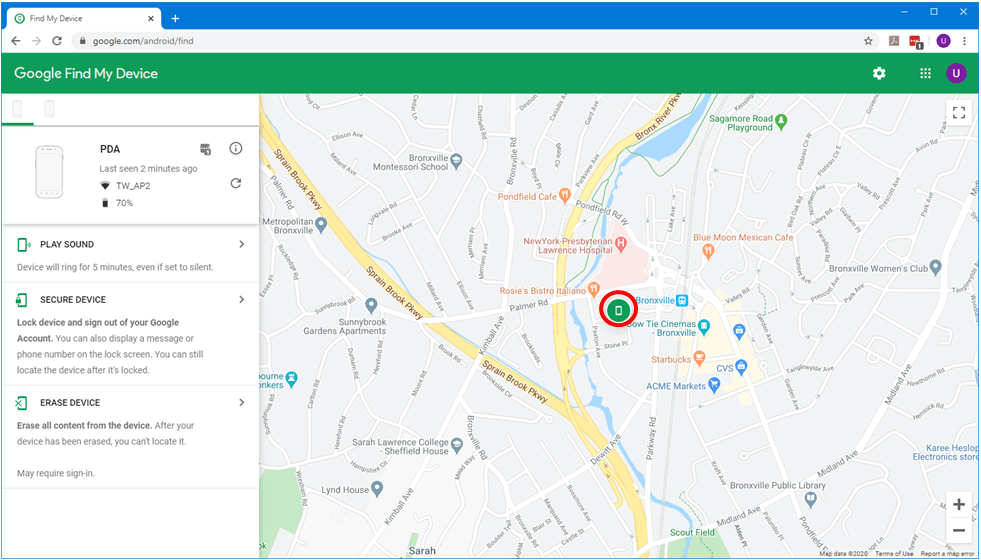The image size is (981, 560).
Task: Click the PLAY SOUND label
Action: (x=67, y=245)
